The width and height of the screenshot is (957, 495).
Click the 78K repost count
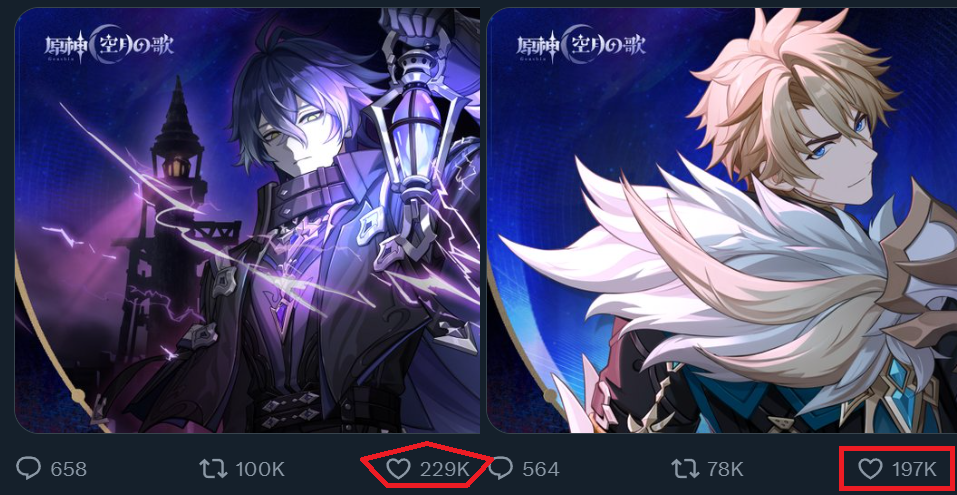pos(725,469)
